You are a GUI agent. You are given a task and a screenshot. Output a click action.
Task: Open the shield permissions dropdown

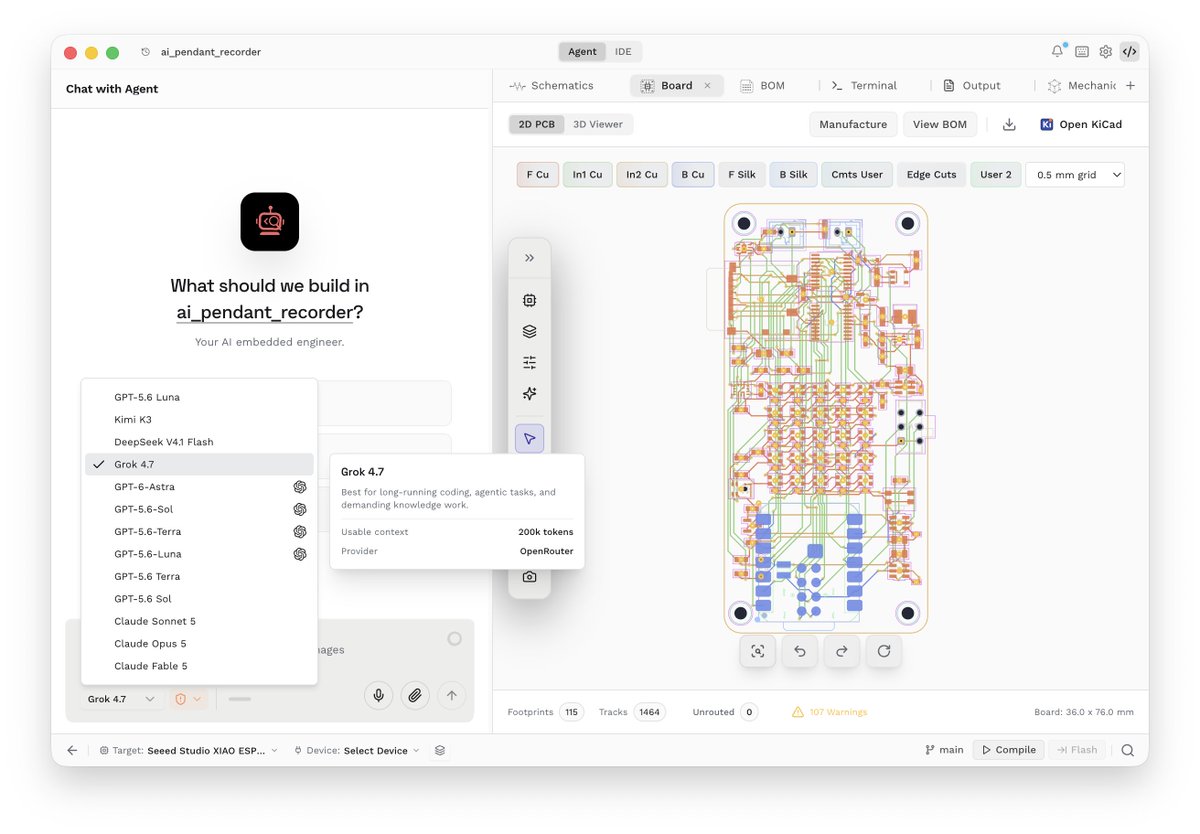tap(188, 699)
